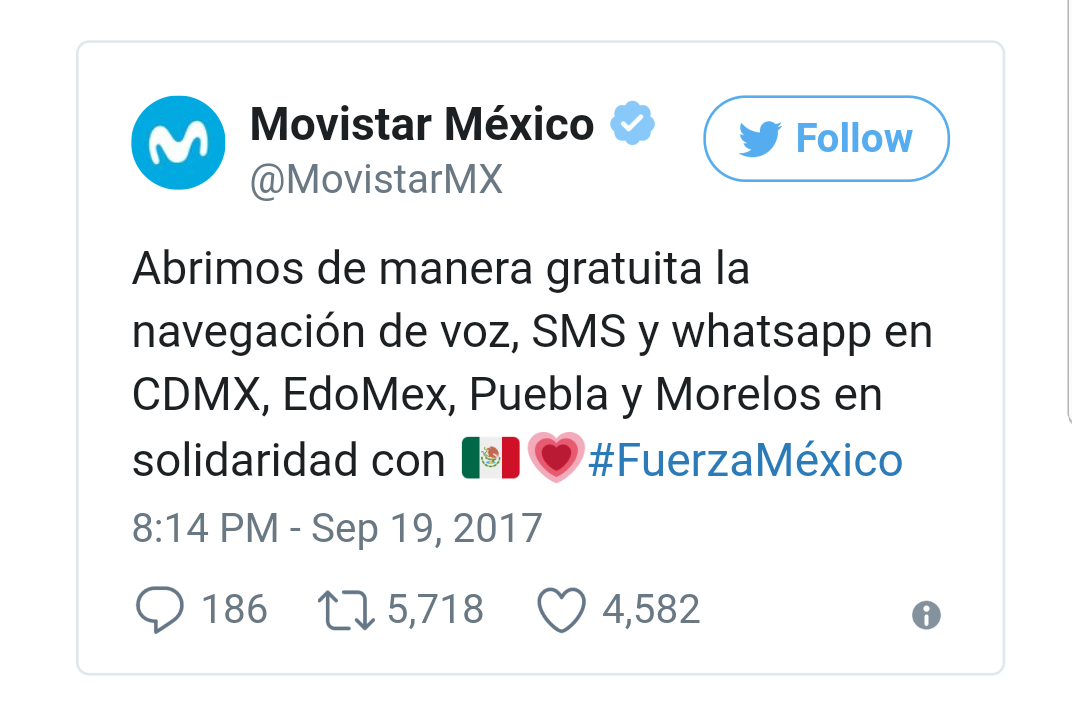1072x709 pixels.
Task: Like the tweet with the heart outline icon
Action: coord(561,610)
